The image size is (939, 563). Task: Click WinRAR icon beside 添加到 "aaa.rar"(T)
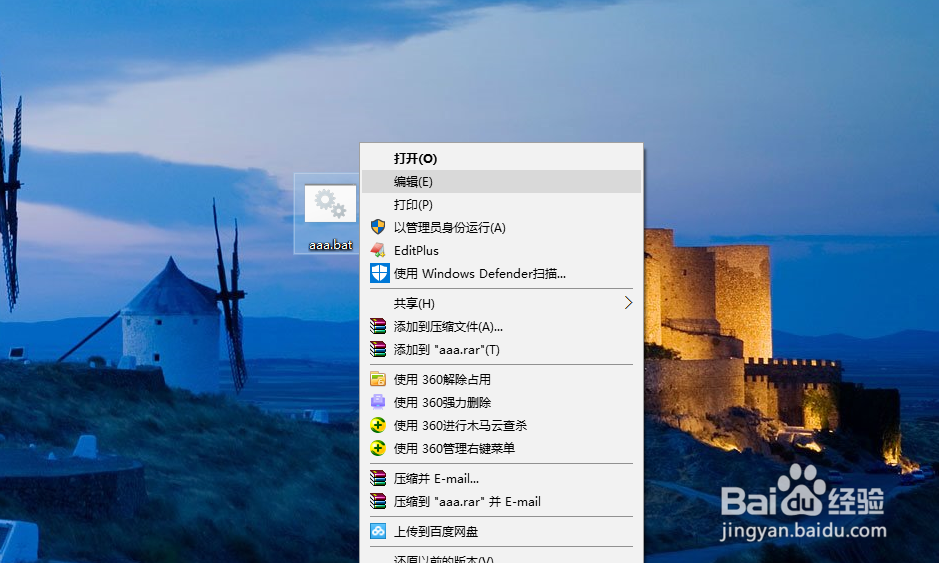(x=378, y=349)
